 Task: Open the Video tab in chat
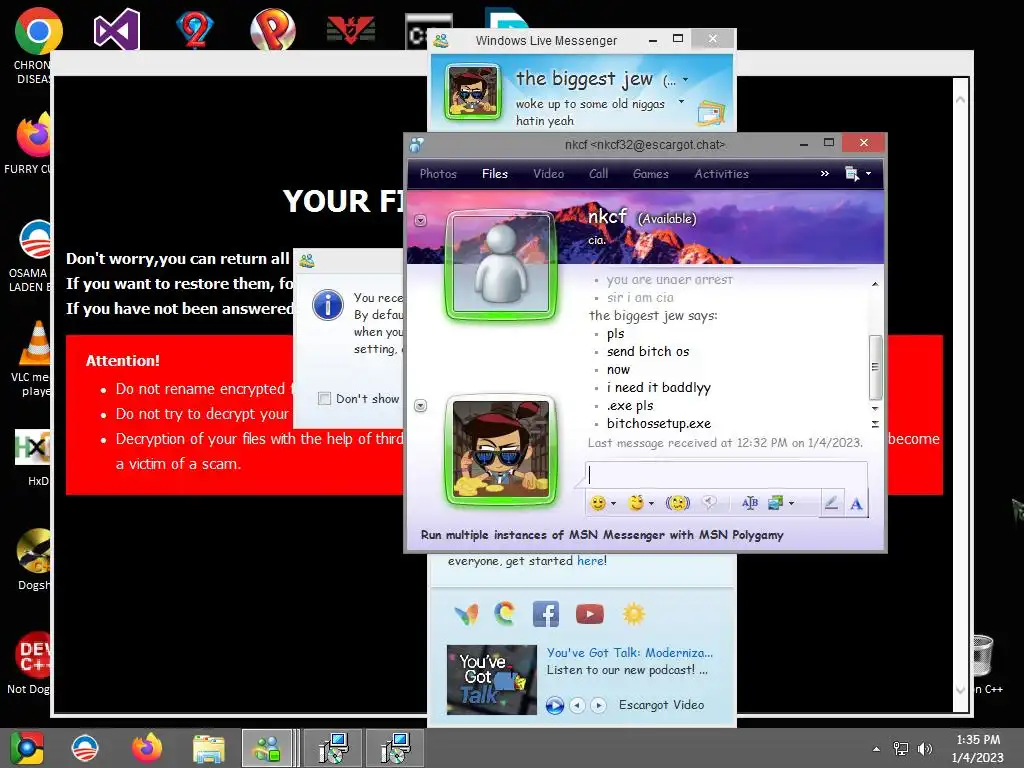pyautogui.click(x=548, y=174)
